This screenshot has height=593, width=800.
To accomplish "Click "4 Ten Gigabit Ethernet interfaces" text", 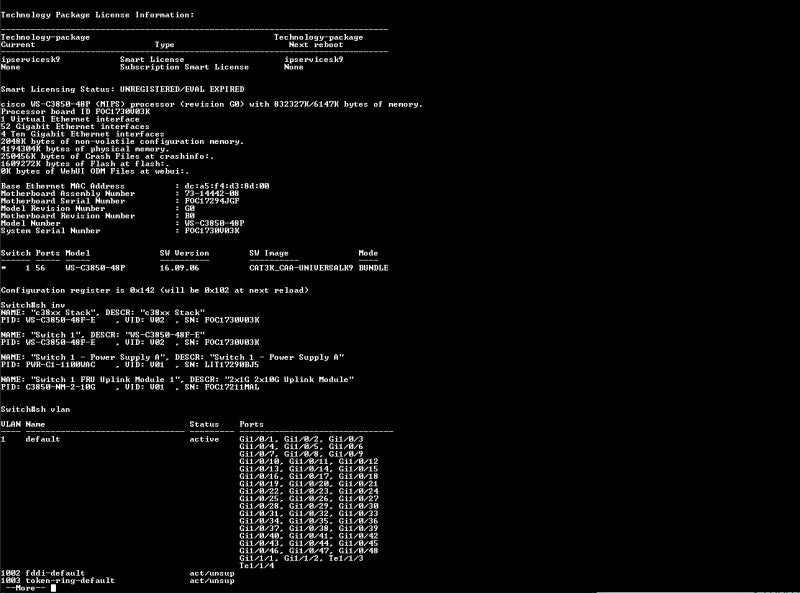I will [x=83, y=134].
